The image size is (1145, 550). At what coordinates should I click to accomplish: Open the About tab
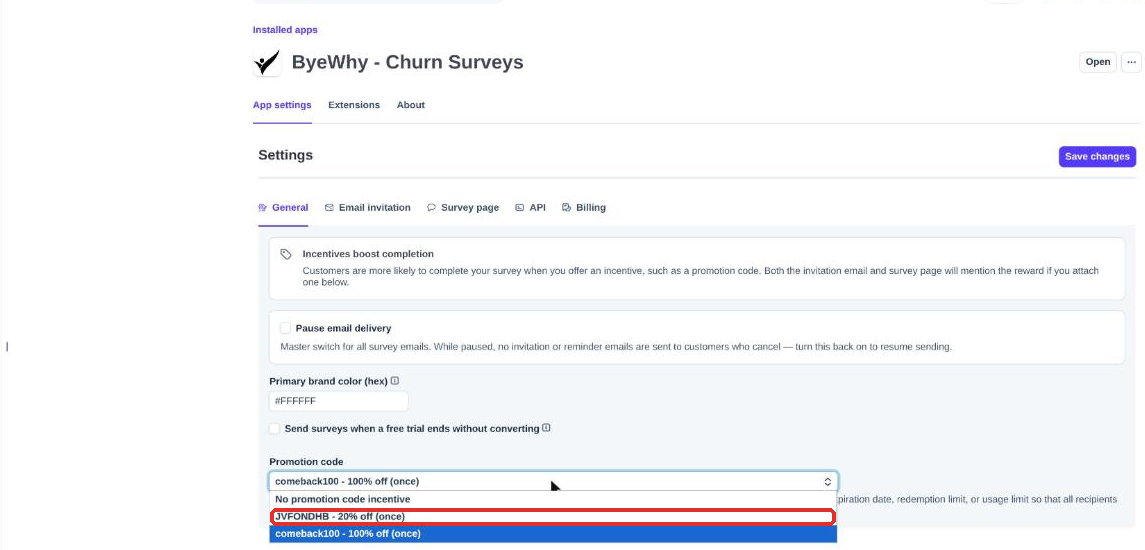pos(411,105)
